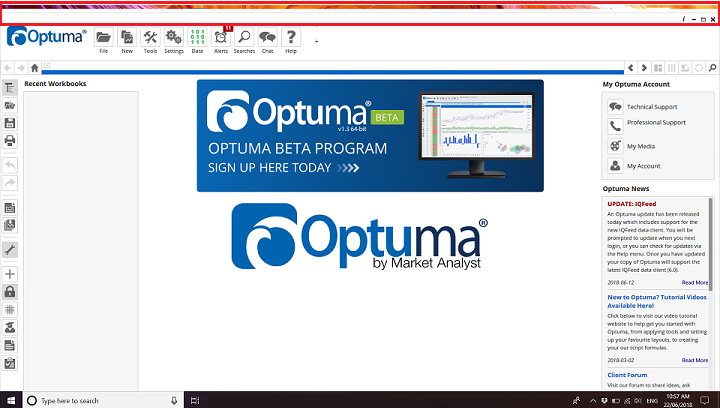This screenshot has width=720, height=408.
Task: Click the My Media film reel icon
Action: (615, 146)
